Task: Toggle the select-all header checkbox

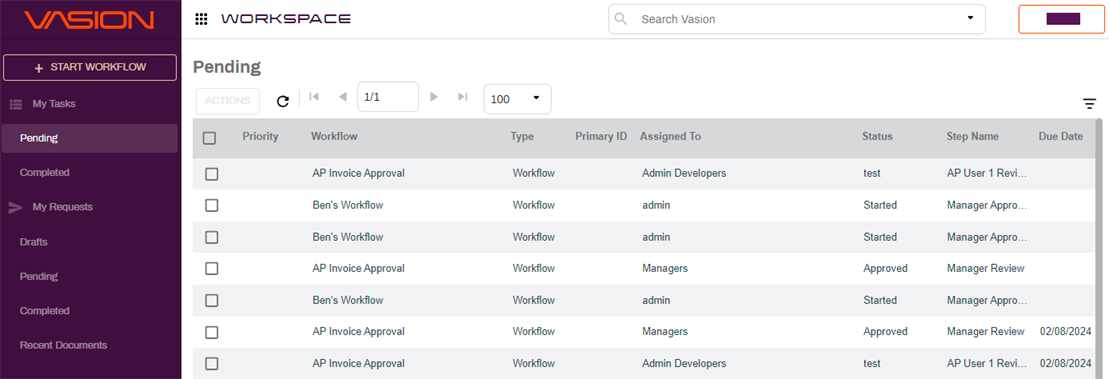Action: (209, 138)
